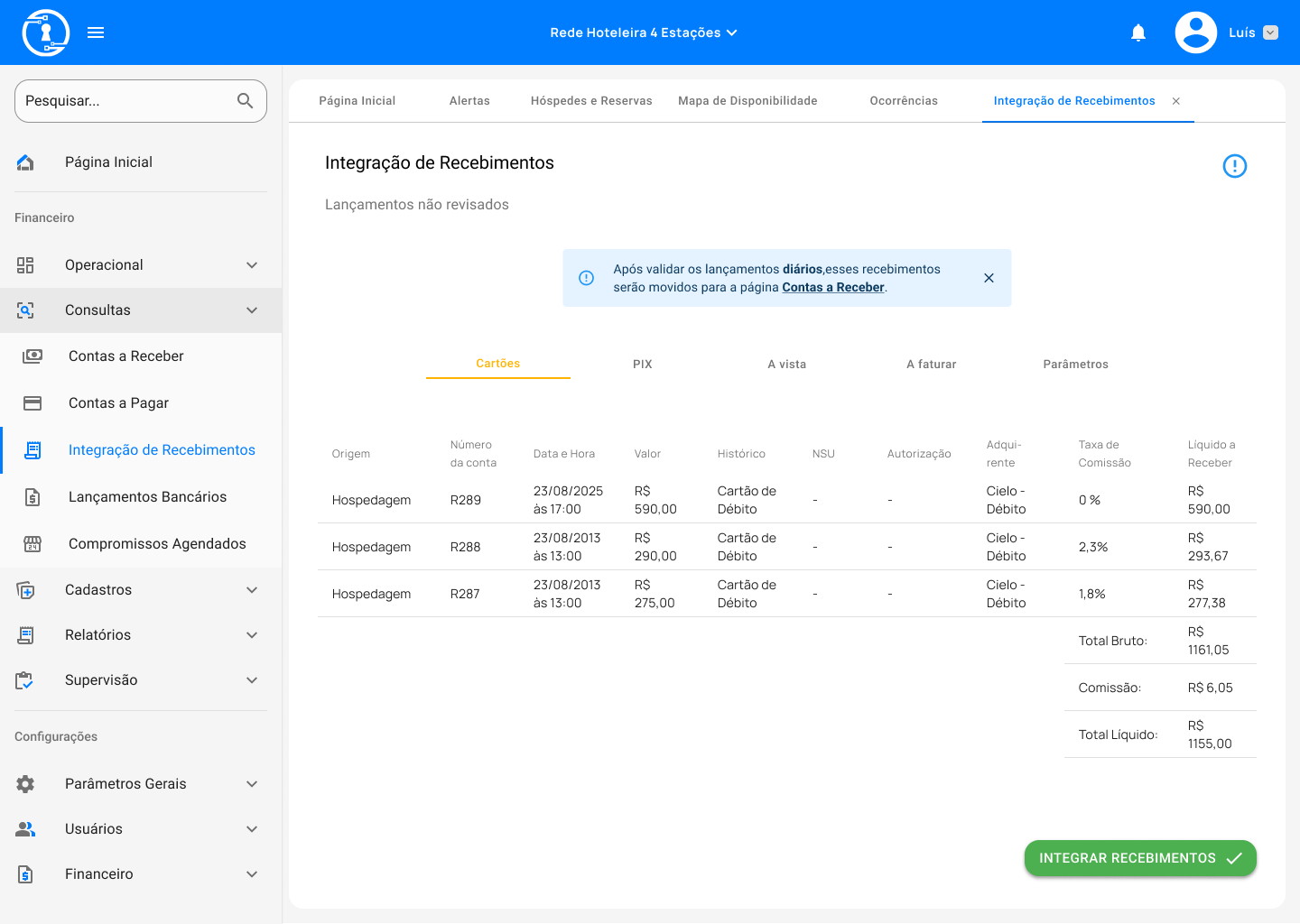Dismiss the info banner message
This screenshot has width=1300, height=924.
coord(989,278)
